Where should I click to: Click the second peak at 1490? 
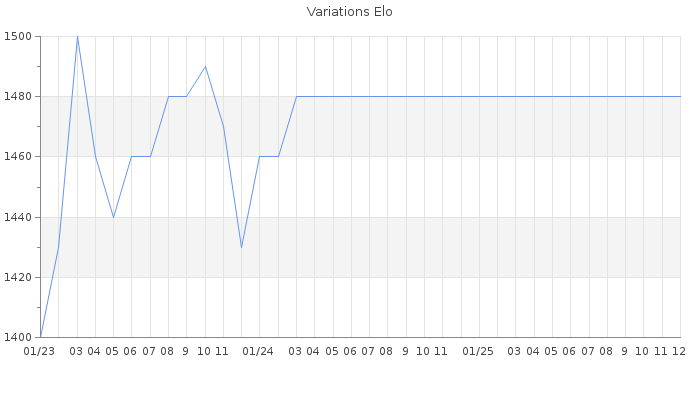point(205,67)
